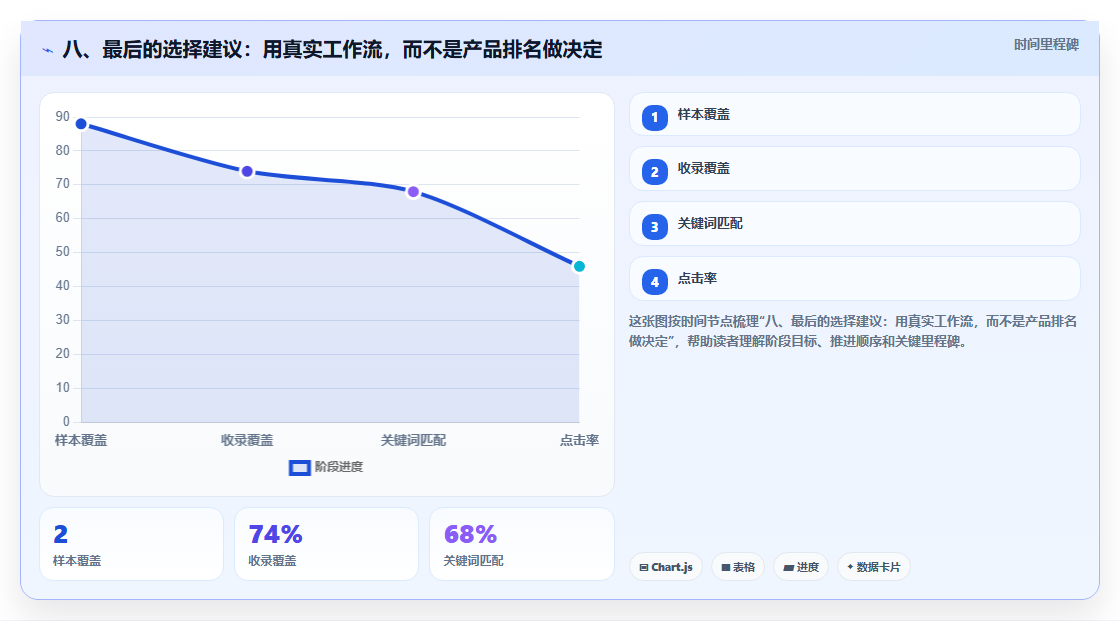
Task: Click the 进度 tag chip
Action: (801, 567)
